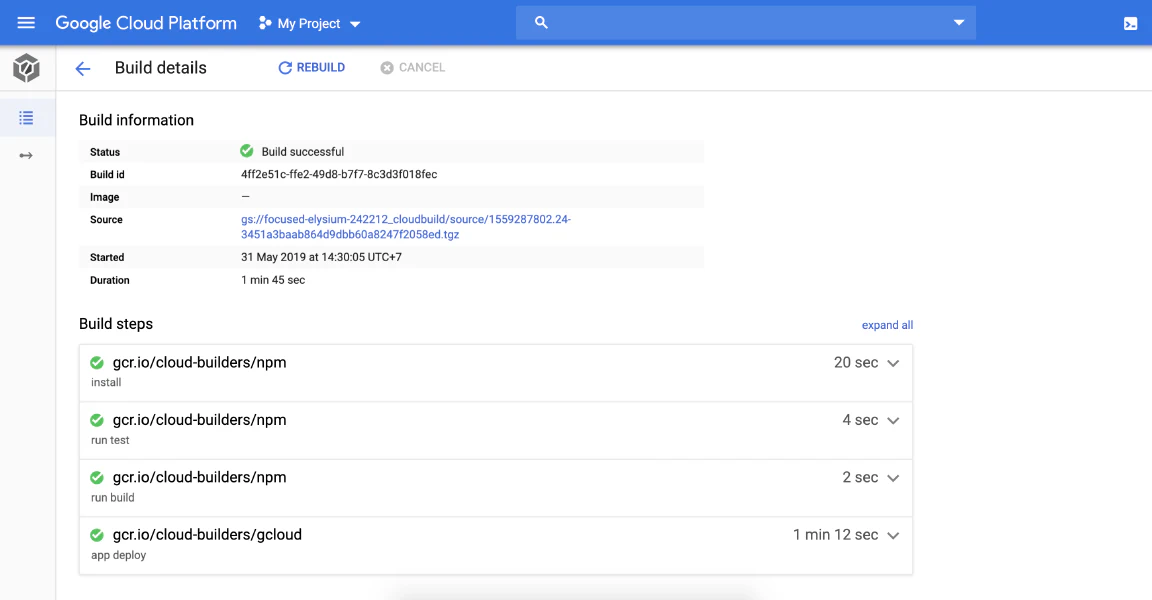
Task: Click the Build details page title
Action: (161, 68)
